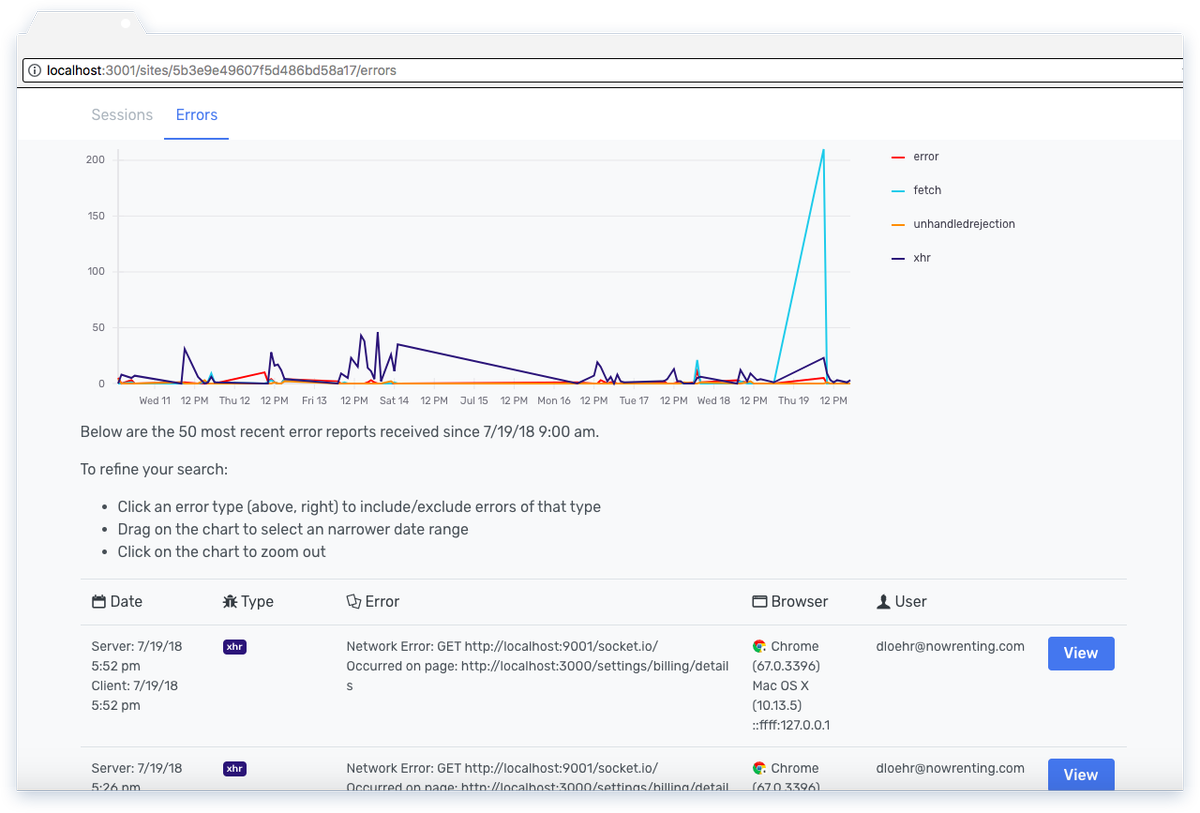The width and height of the screenshot is (1200, 813).
Task: Click the site info icon in the address bar
Action: point(34,71)
